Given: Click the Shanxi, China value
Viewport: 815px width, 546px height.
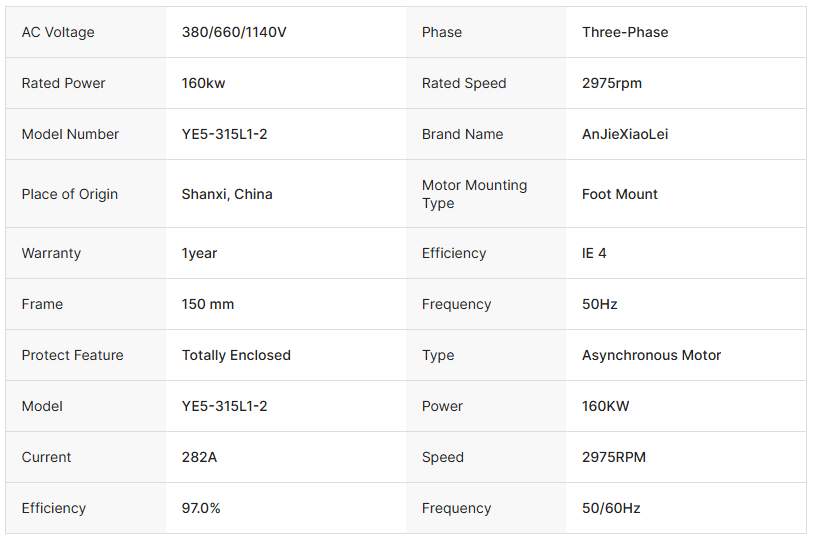Looking at the screenshot, I should coord(227,194).
